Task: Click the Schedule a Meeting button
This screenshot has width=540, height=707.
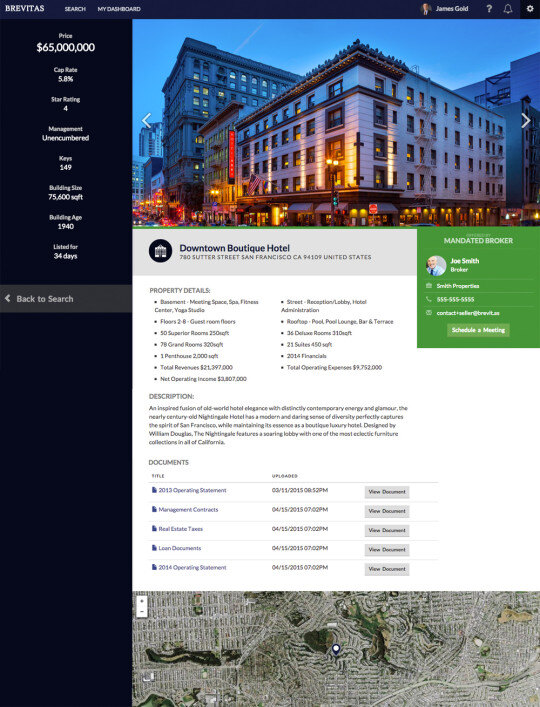Action: point(478,330)
